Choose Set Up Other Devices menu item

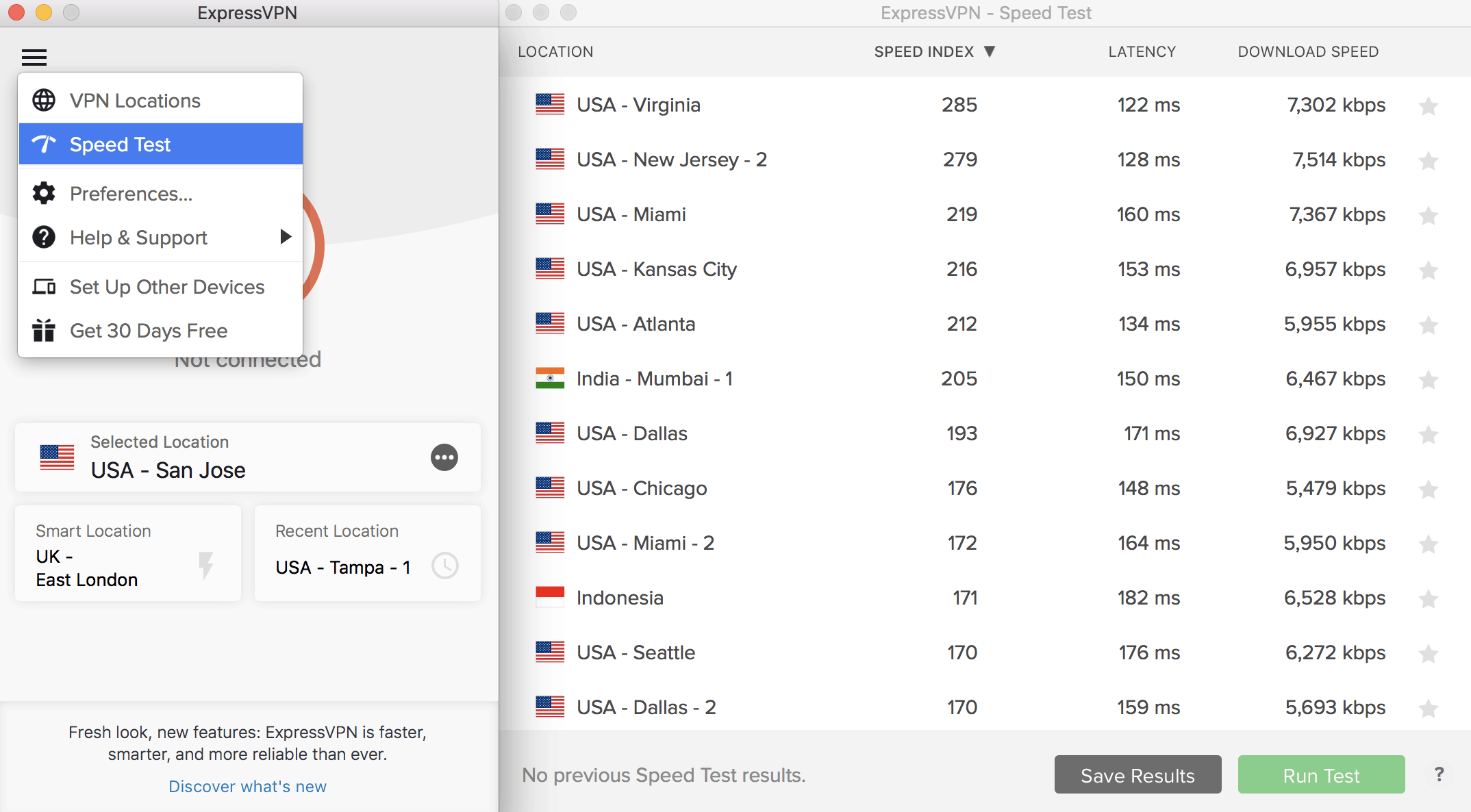tap(161, 286)
